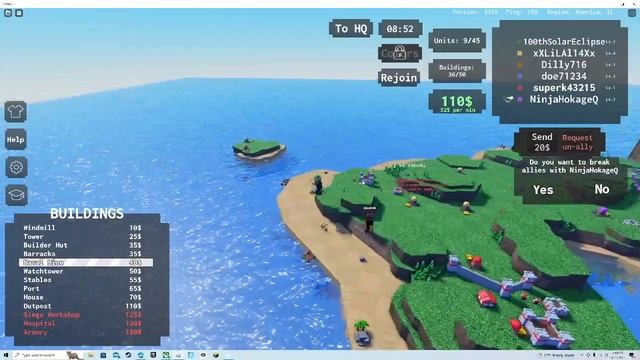The height and width of the screenshot is (360, 640).
Task: Open the Steam icon in the taskbar
Action: pos(128,355)
